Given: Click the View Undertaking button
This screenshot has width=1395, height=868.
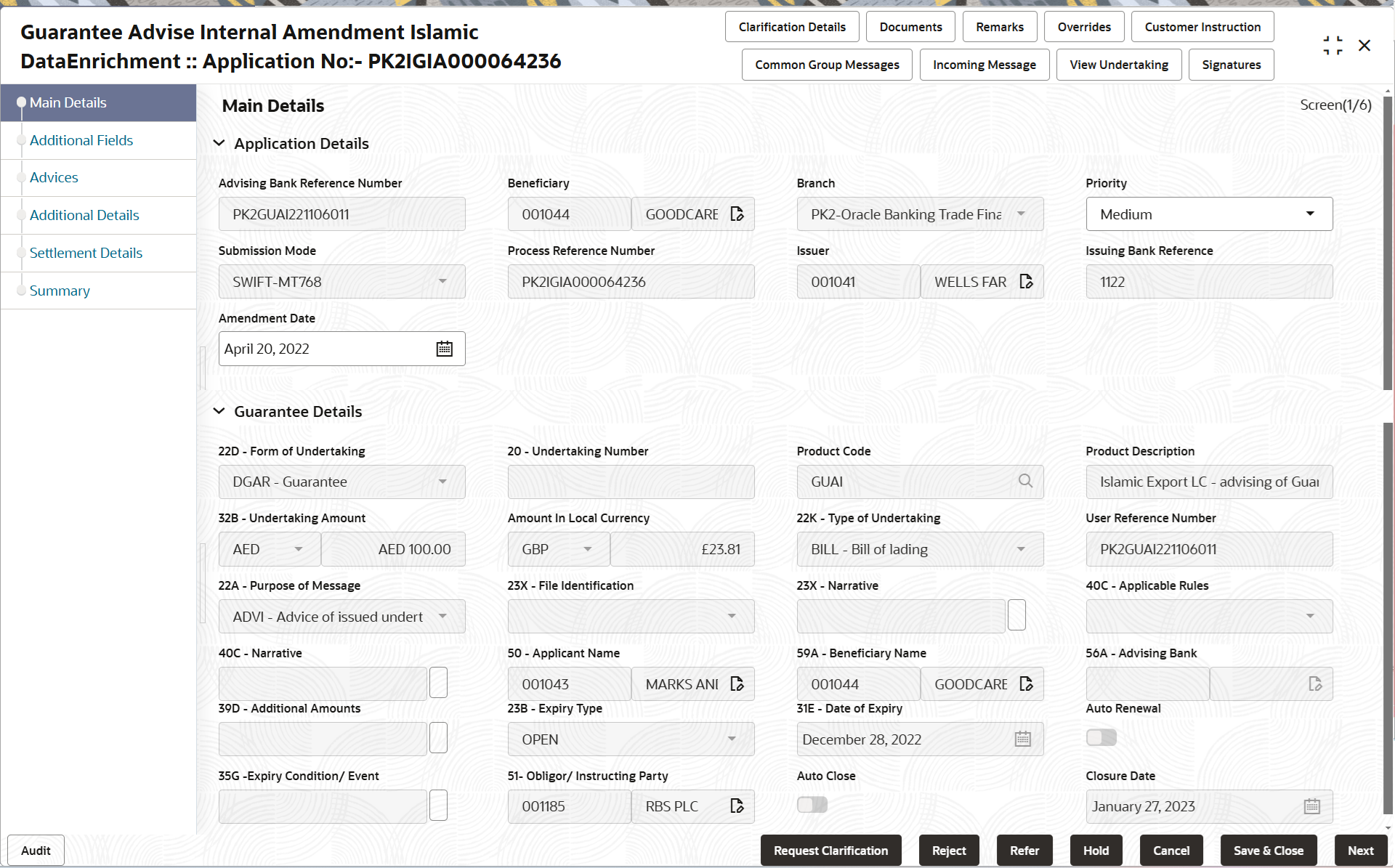Looking at the screenshot, I should click(1118, 65).
